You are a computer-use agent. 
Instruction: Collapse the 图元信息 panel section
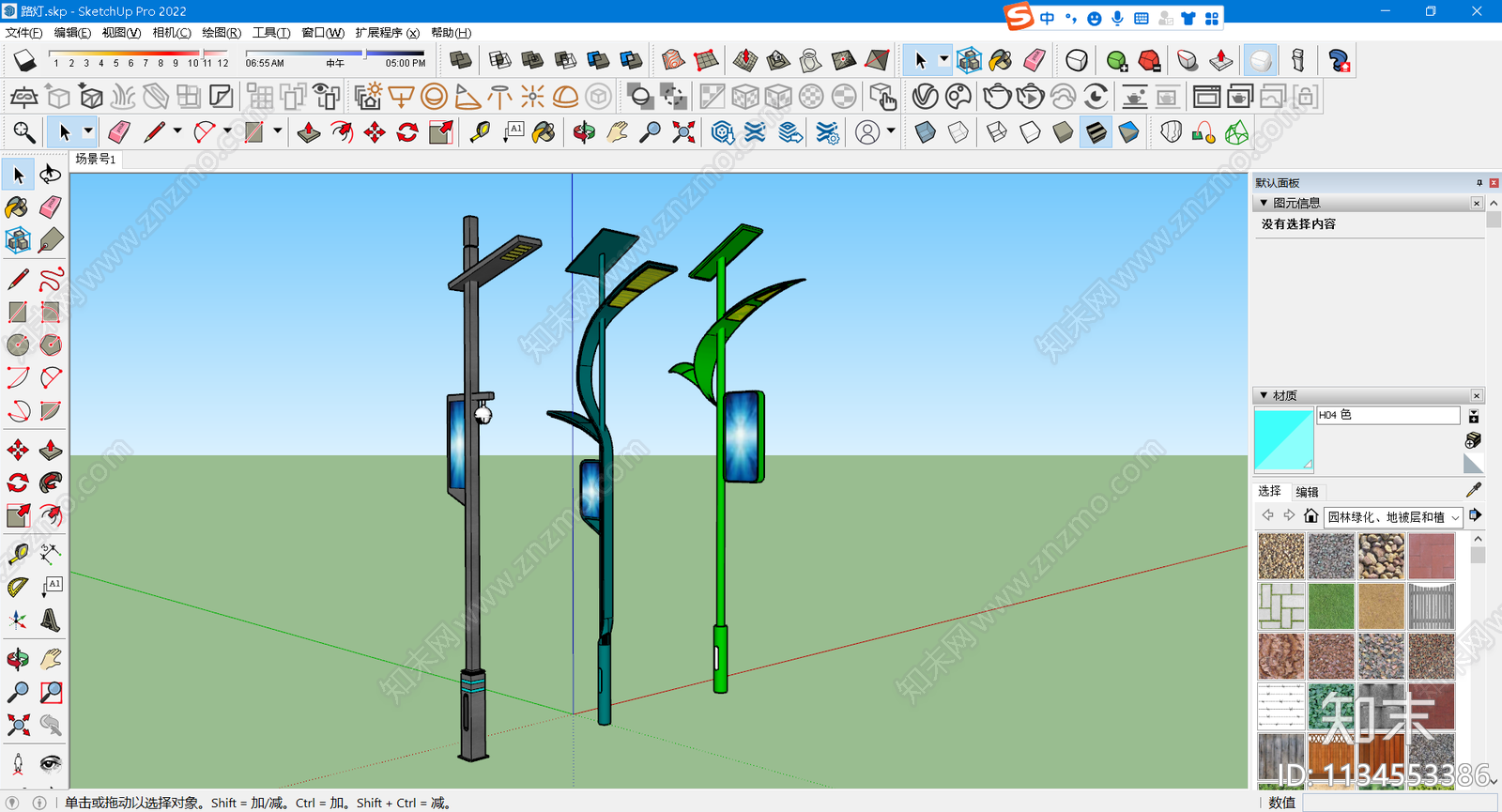(1264, 203)
